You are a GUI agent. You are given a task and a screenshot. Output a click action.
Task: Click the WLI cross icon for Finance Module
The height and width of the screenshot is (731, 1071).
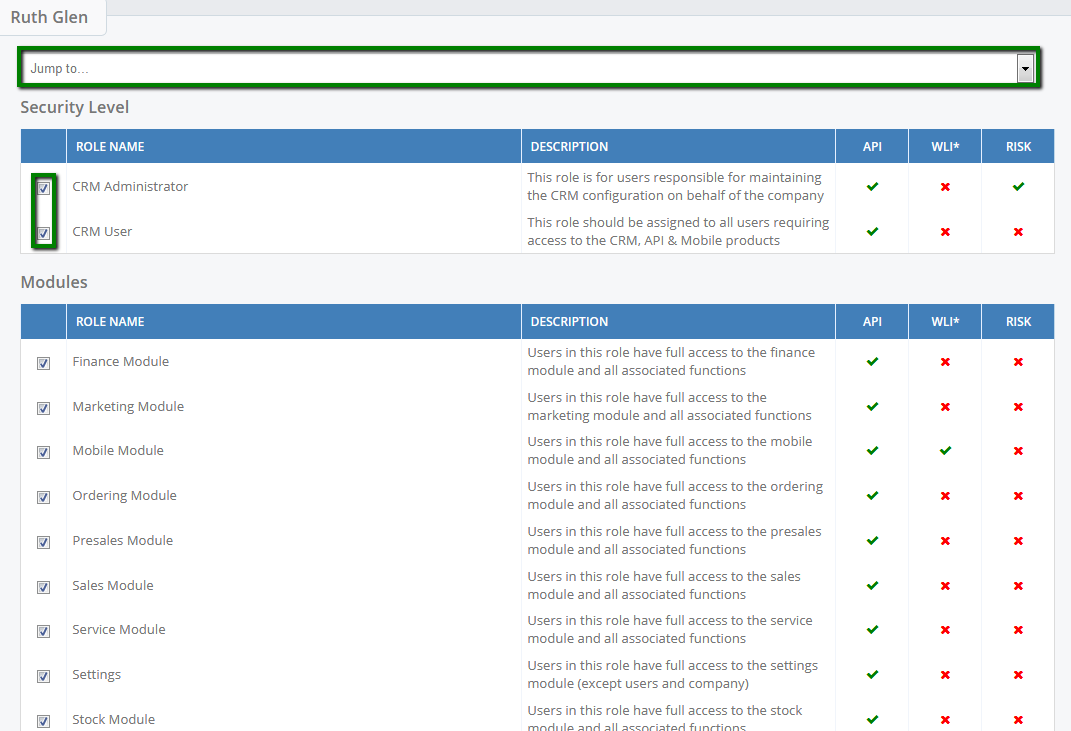[945, 361]
